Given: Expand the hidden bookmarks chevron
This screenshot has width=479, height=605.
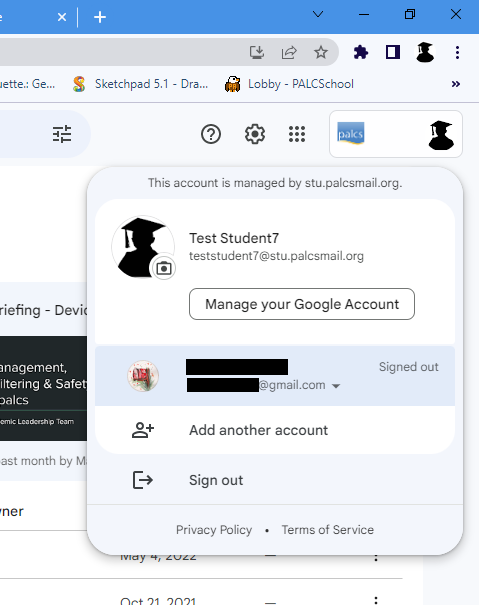Looking at the screenshot, I should tap(456, 84).
